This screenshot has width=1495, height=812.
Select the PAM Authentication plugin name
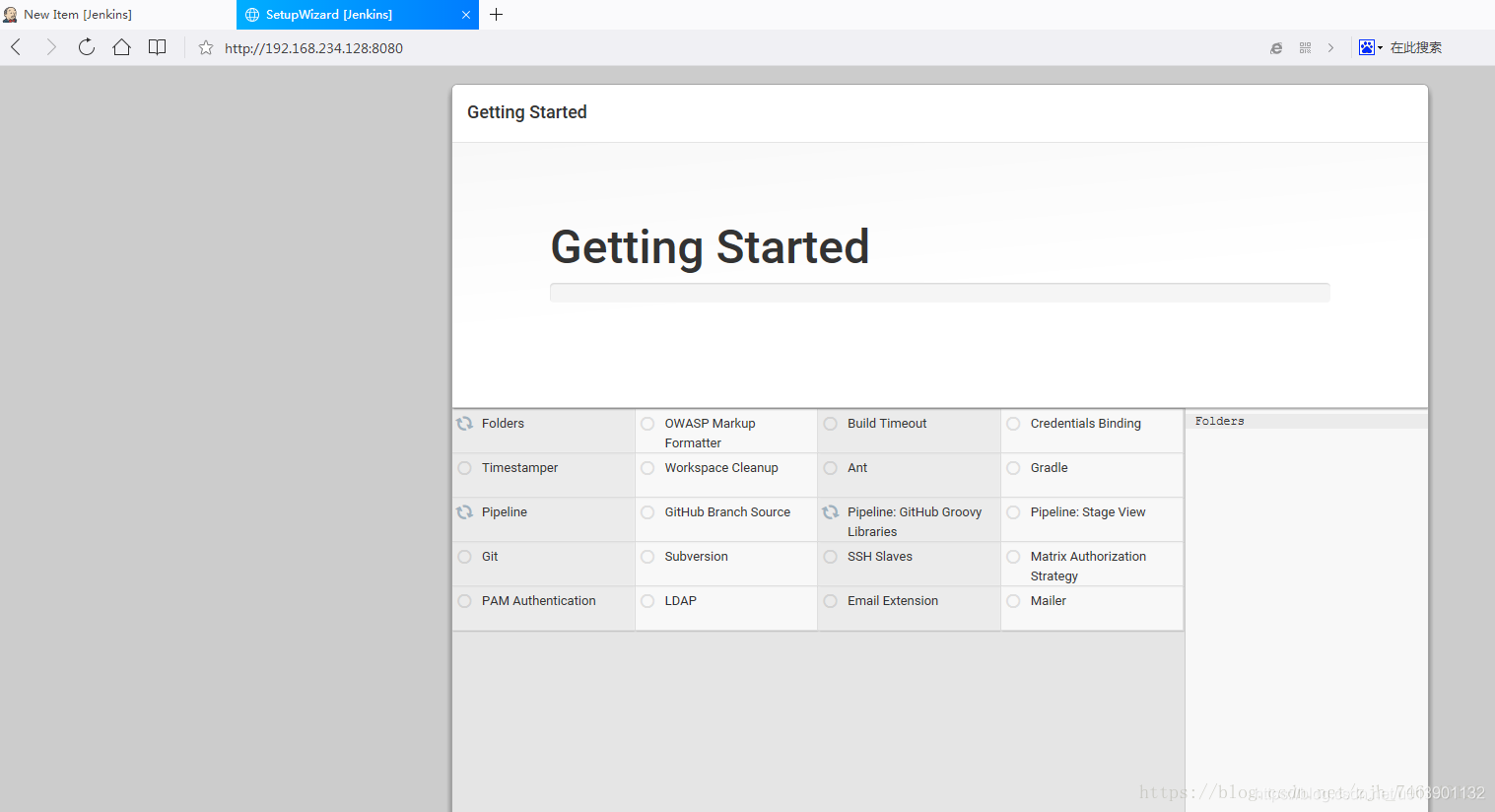[538, 601]
